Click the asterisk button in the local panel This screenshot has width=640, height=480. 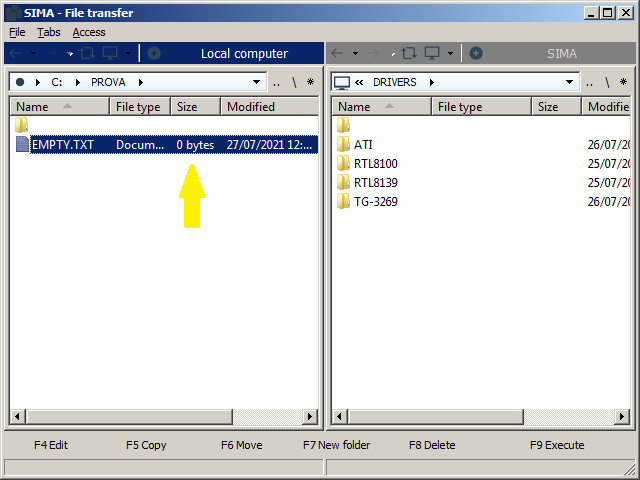[x=310, y=82]
